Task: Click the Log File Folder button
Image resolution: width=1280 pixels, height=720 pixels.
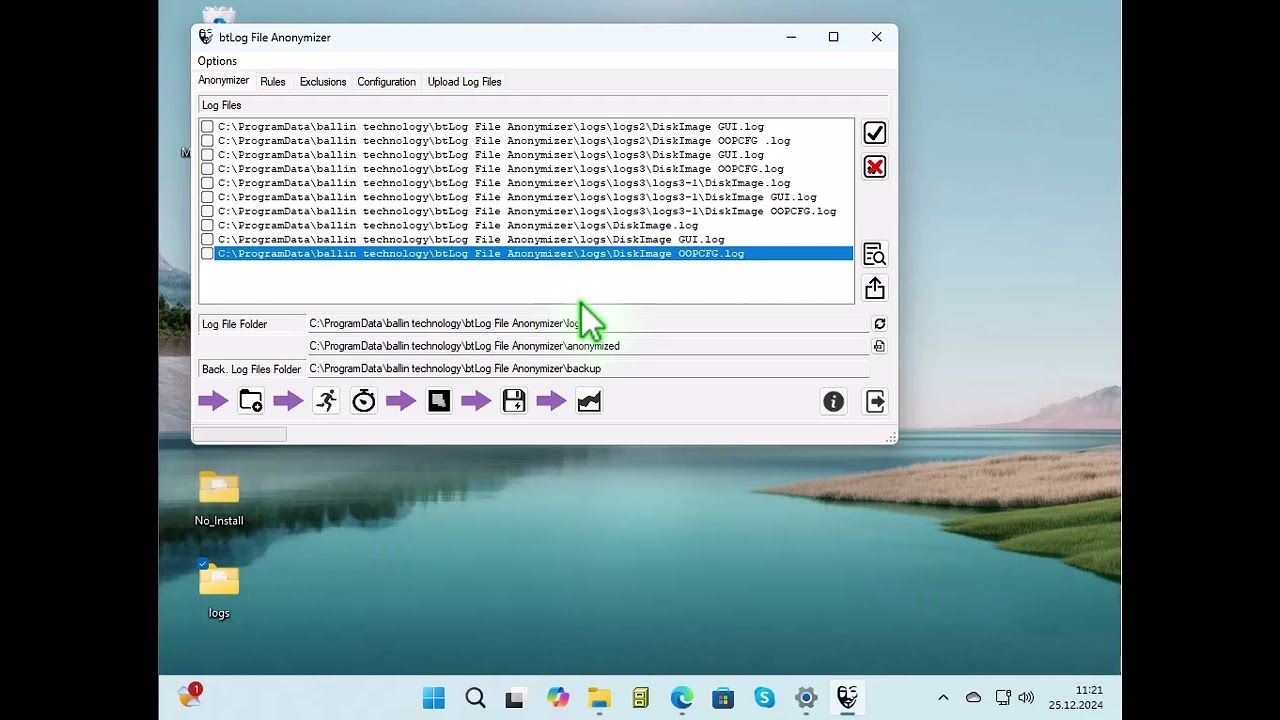Action: coord(252,324)
